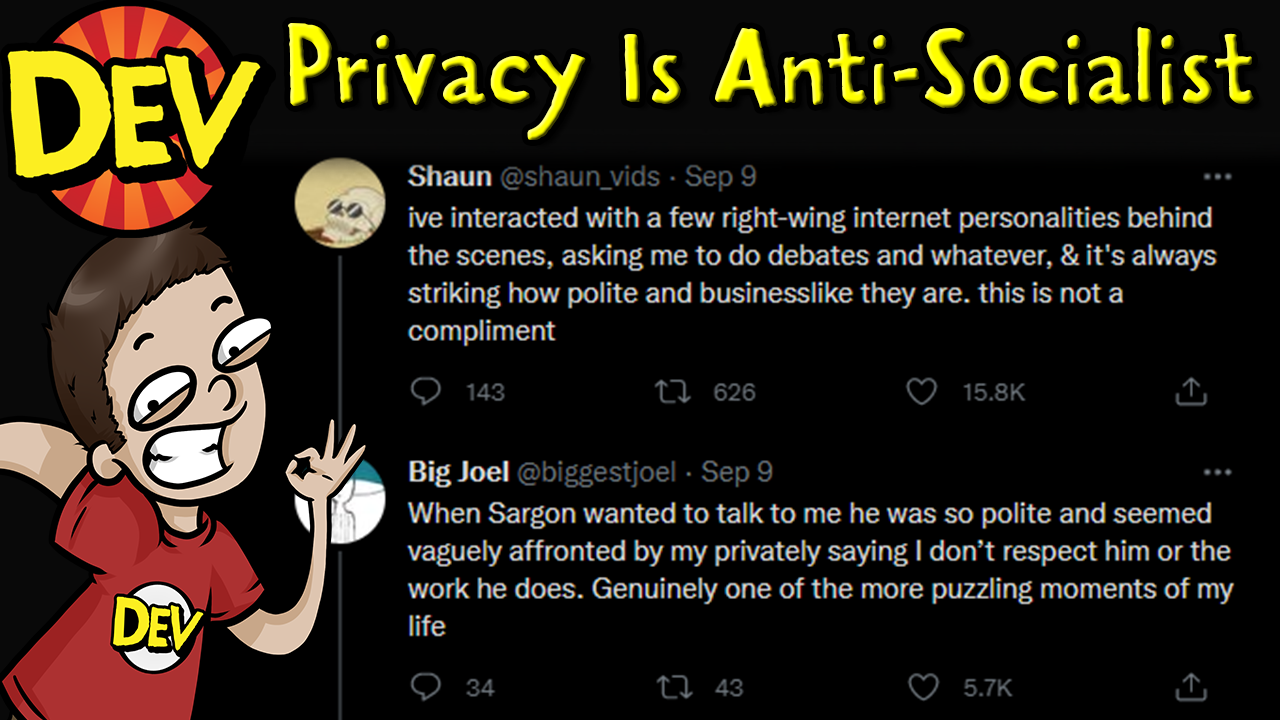Like Shaun's tweet
This screenshot has width=1280, height=720.
(921, 392)
